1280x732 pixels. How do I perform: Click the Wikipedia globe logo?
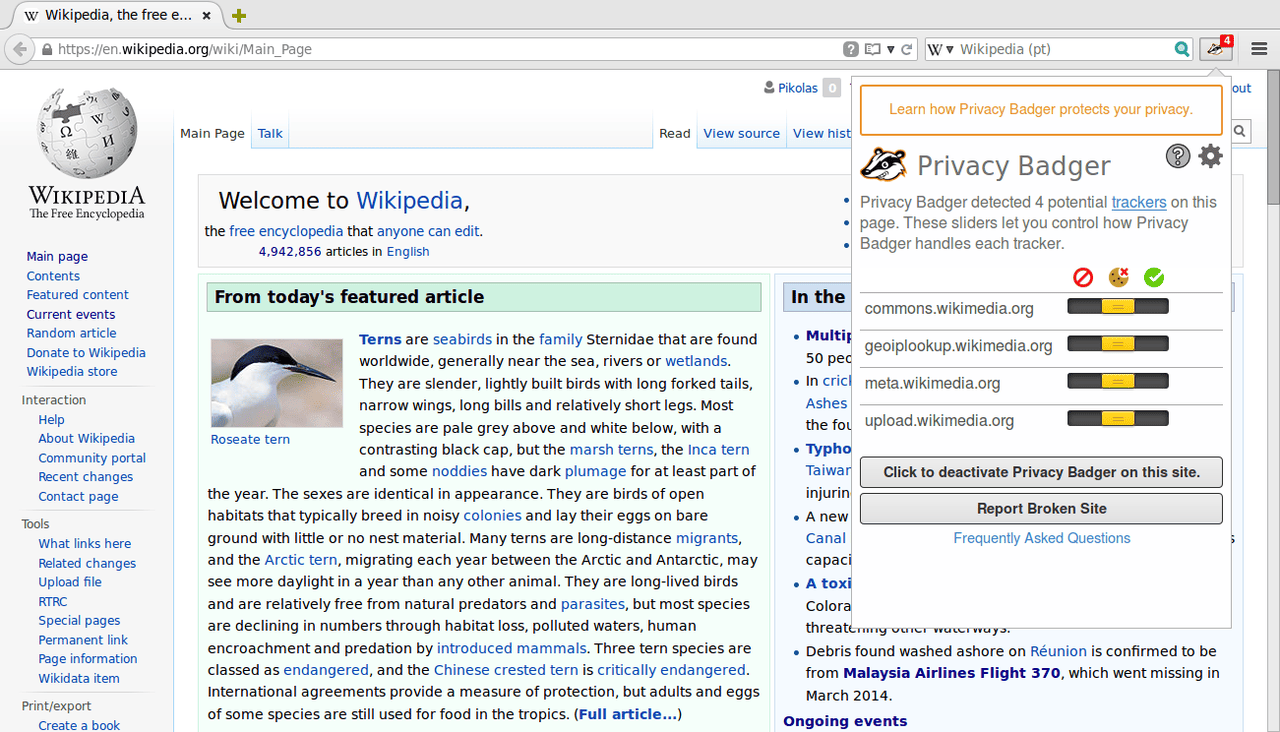(86, 132)
